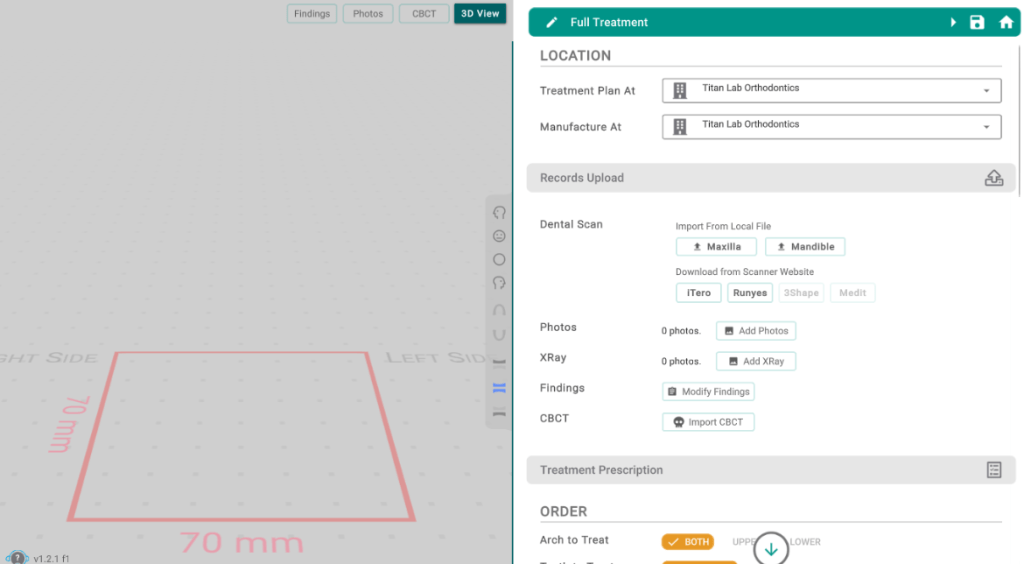Show upper arch view icon
1024x564 pixels.
(499, 309)
